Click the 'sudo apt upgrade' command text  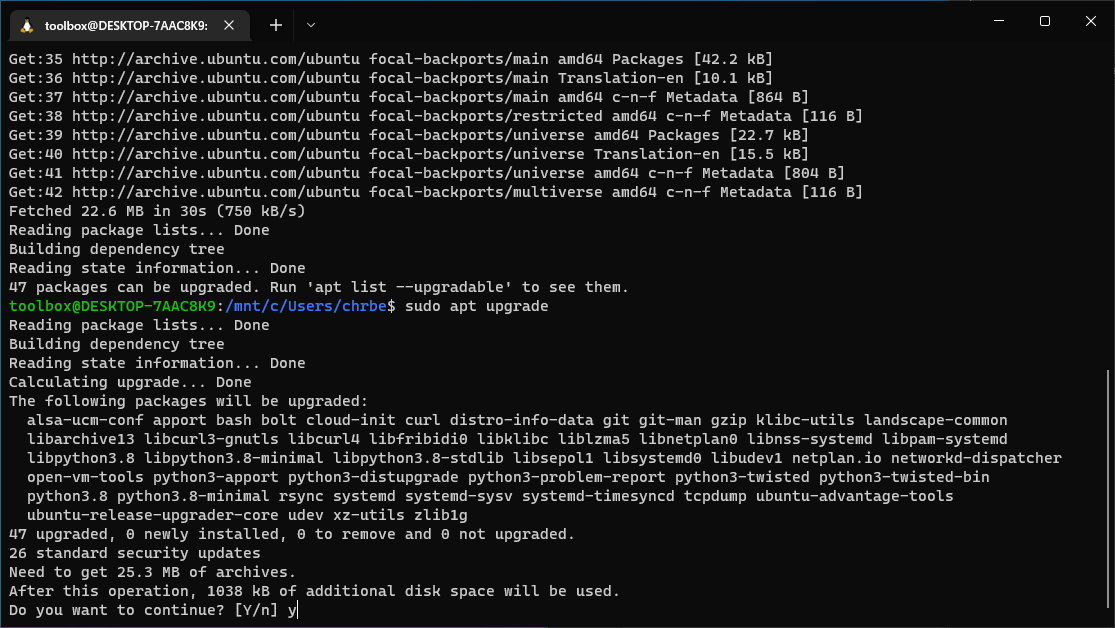pos(476,307)
